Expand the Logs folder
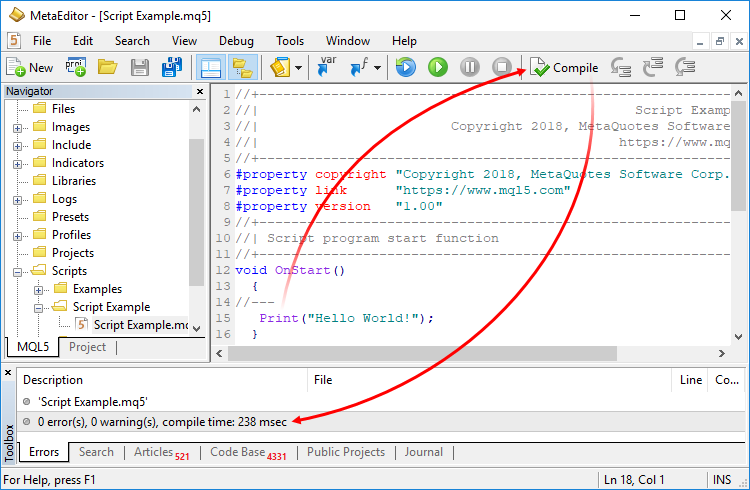Viewport: 750px width, 490px height. tap(17, 200)
